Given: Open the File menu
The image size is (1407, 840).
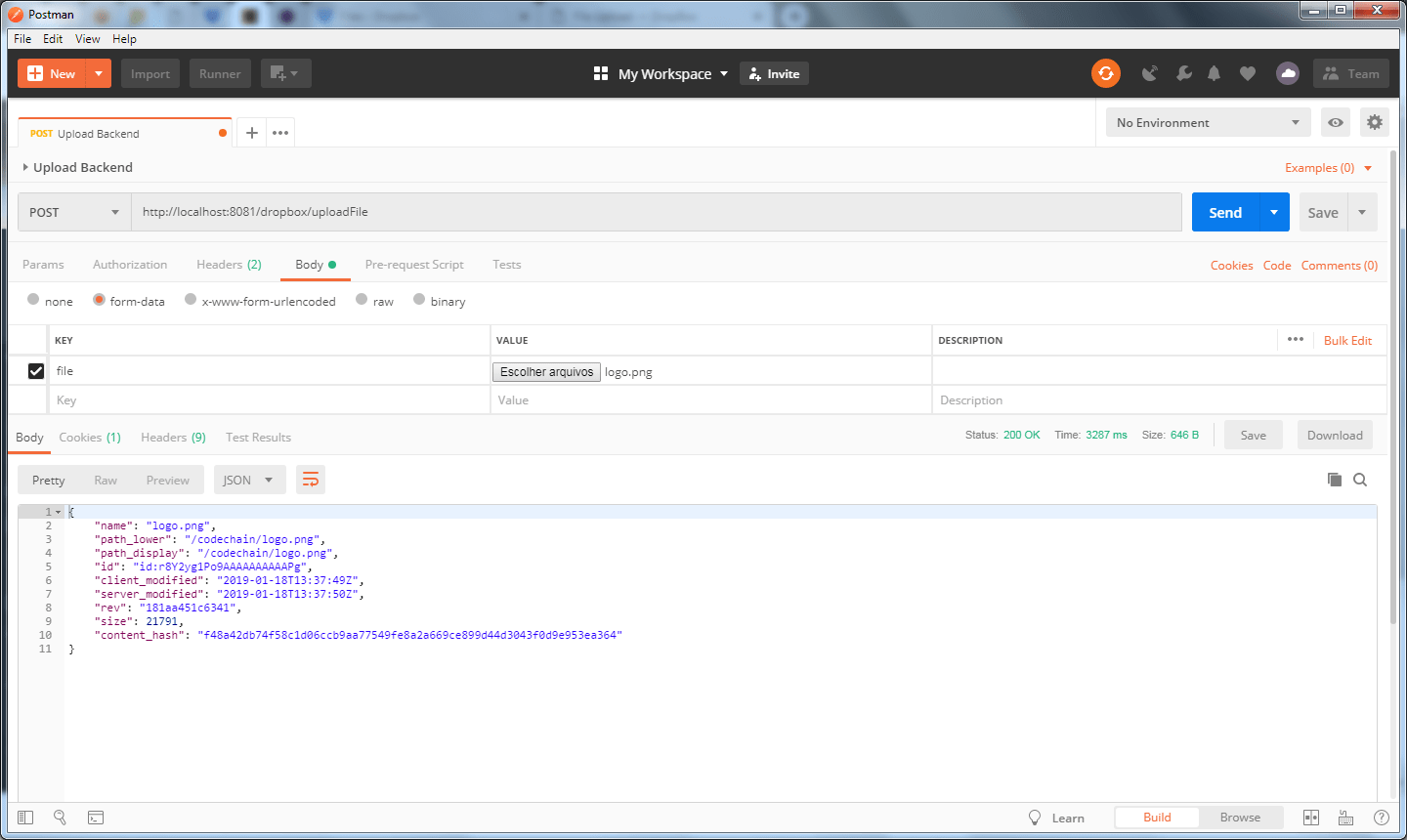Looking at the screenshot, I should pos(22,39).
